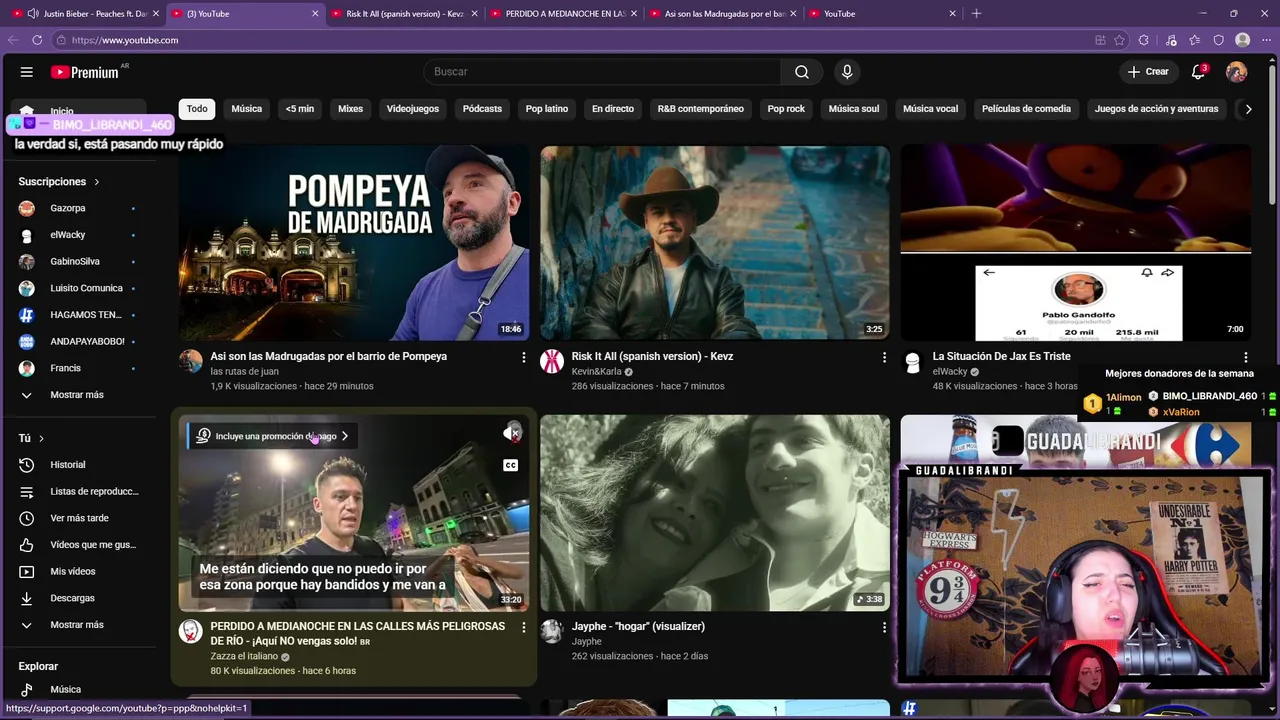Screen dimensions: 1280x720
Task: Open a new browser tab
Action: 976,14
